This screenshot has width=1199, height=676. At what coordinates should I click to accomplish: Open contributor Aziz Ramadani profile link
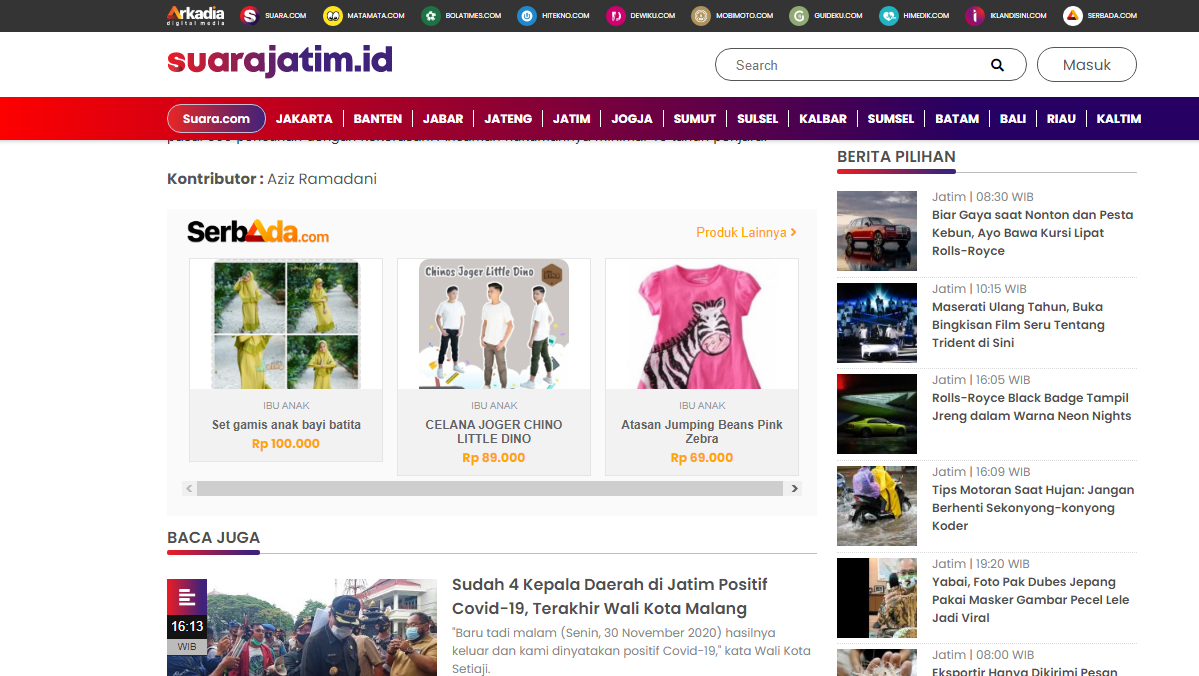(322, 178)
